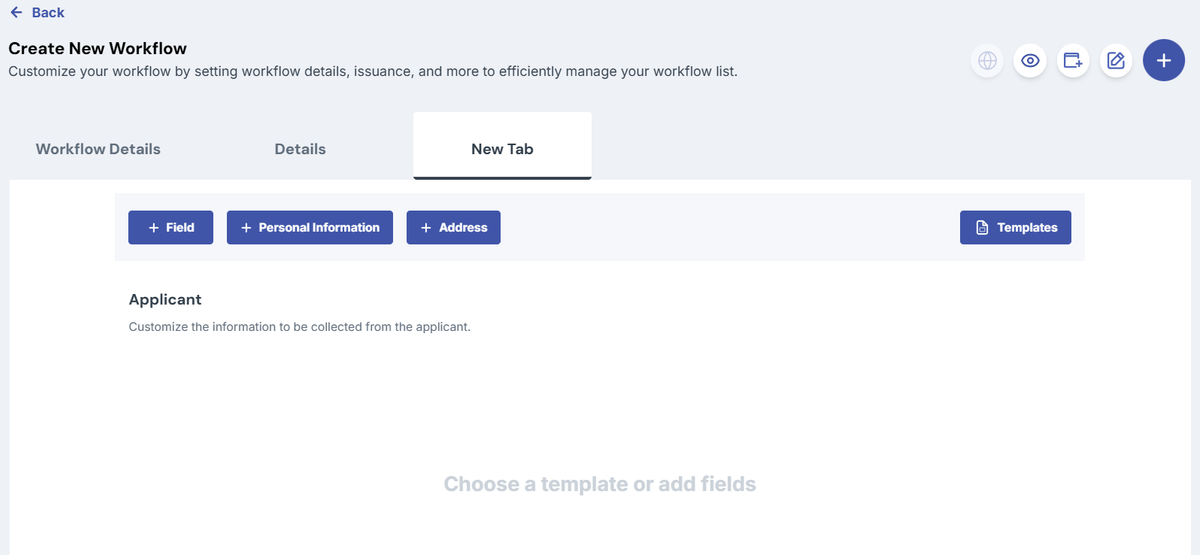Screen dimensions: 1200x555
Task: Click the edit pencil icon
Action: [x=1116, y=61]
